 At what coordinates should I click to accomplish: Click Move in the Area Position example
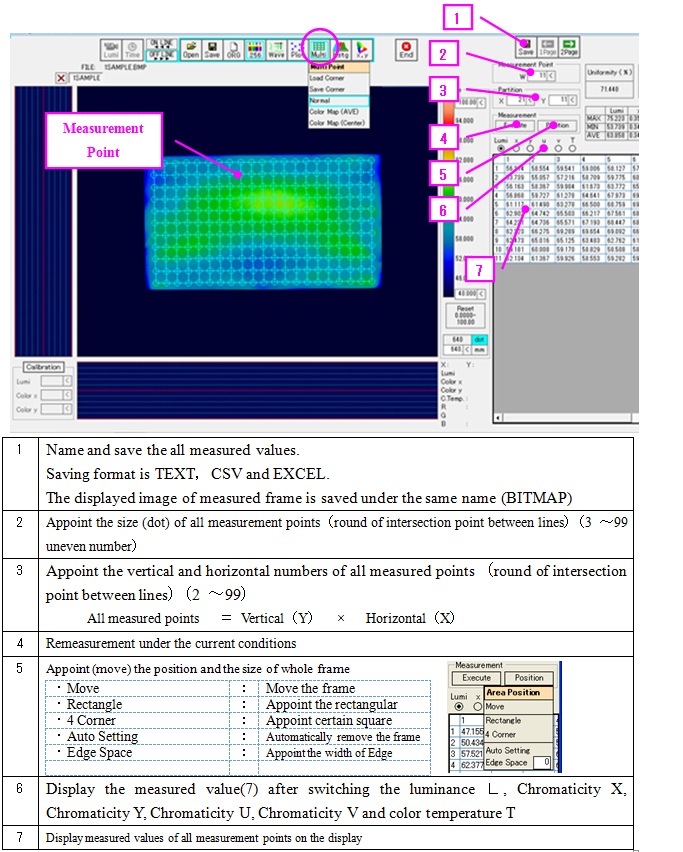coord(518,706)
